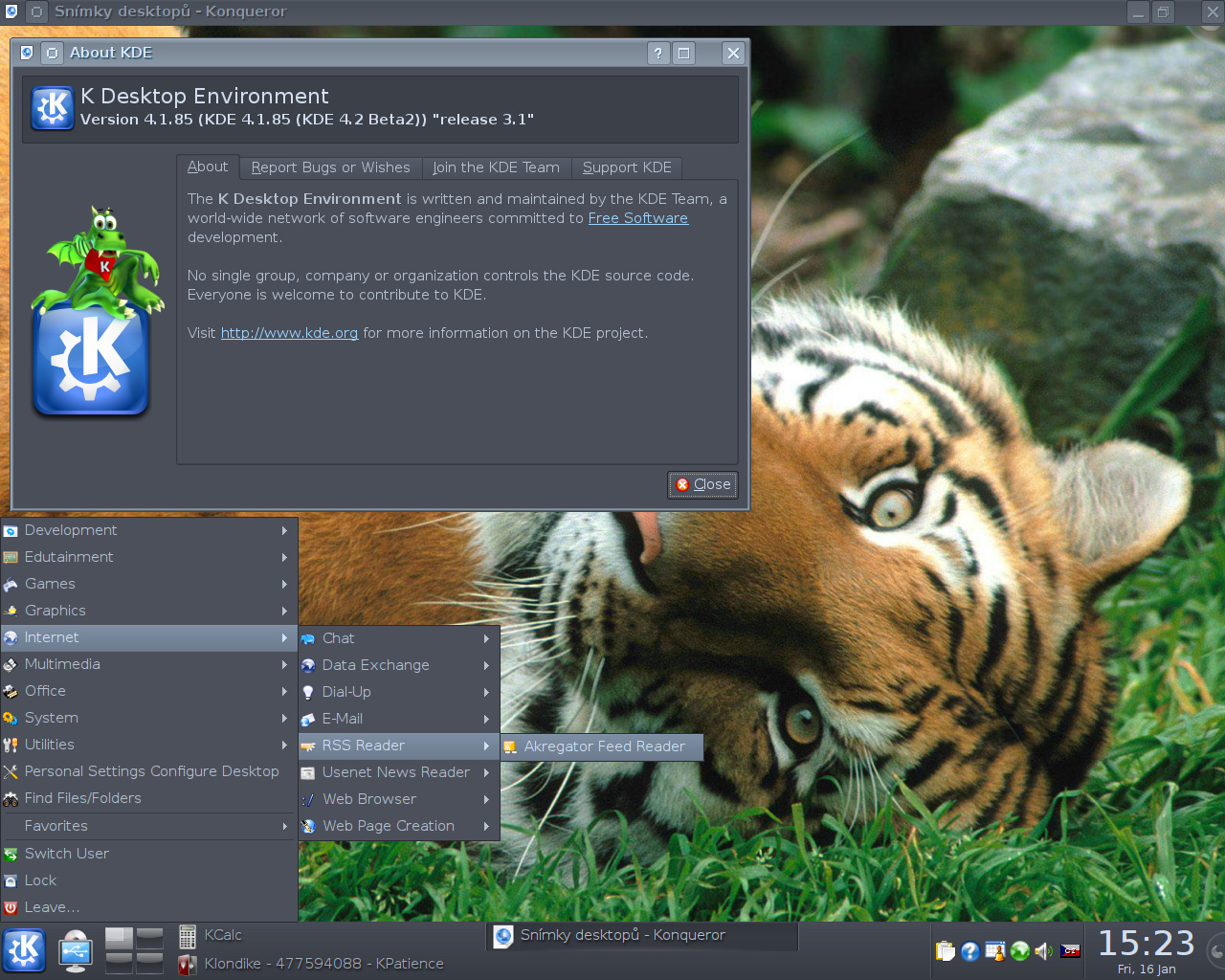Expand Web Page Creation submenu arrow
The image size is (1225, 980).
point(486,826)
